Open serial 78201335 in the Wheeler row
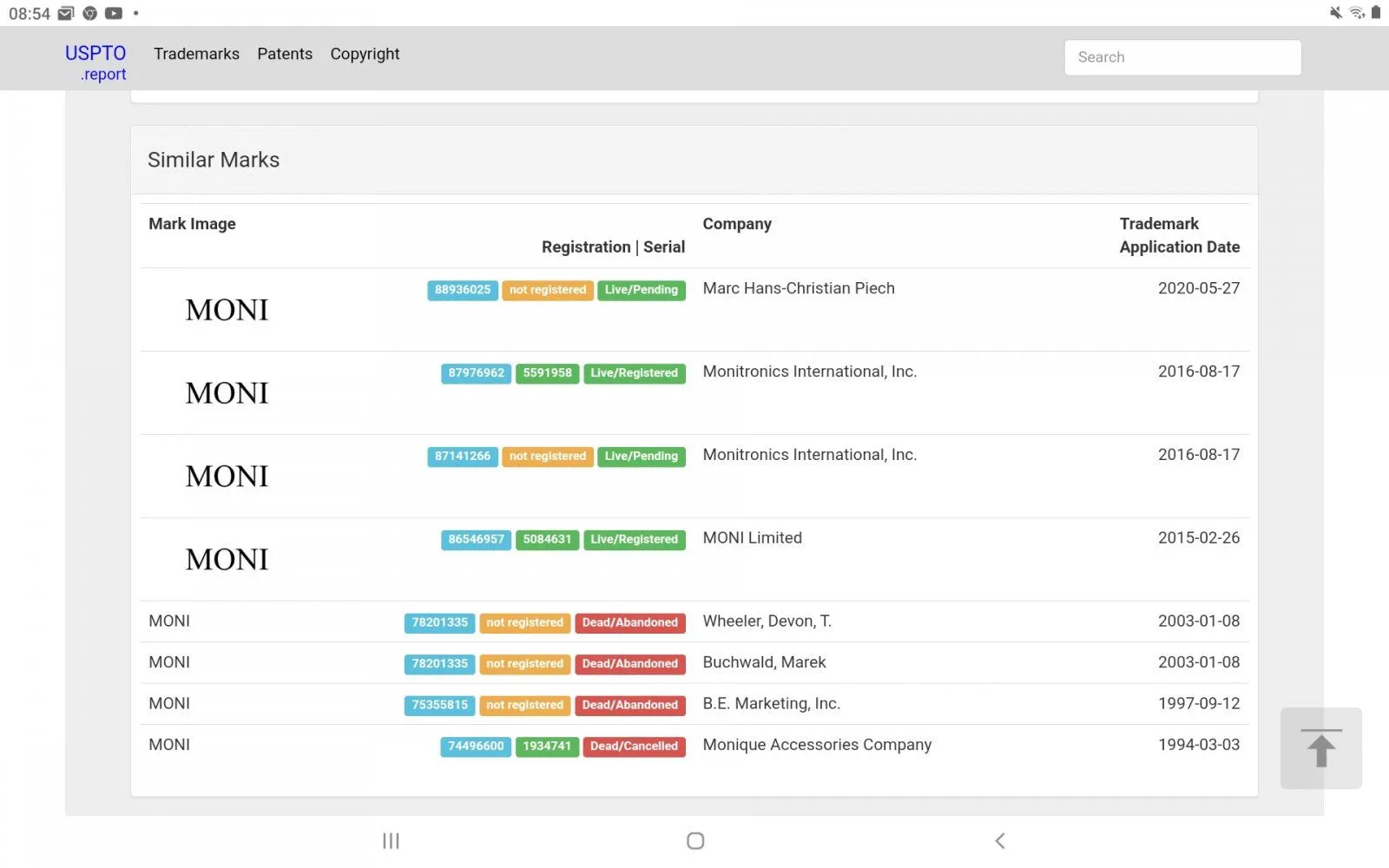The width and height of the screenshot is (1389, 868). point(439,622)
